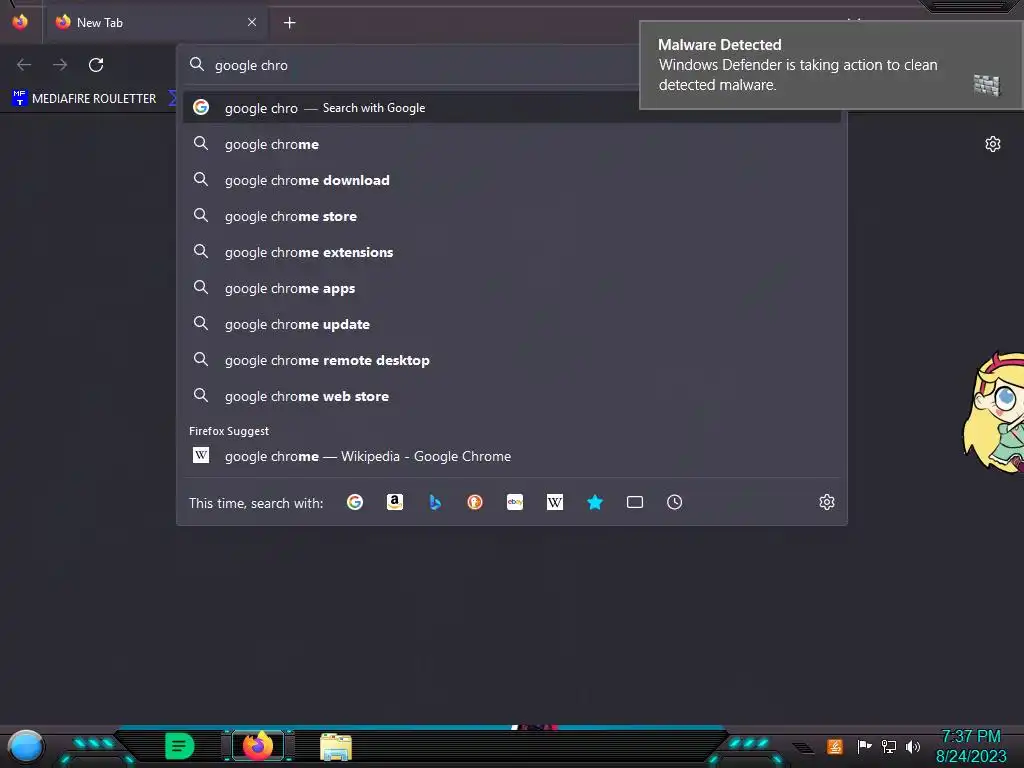Click the Windows Defender wall icon in notification
This screenshot has height=768, width=1024.
pyautogui.click(x=987, y=85)
